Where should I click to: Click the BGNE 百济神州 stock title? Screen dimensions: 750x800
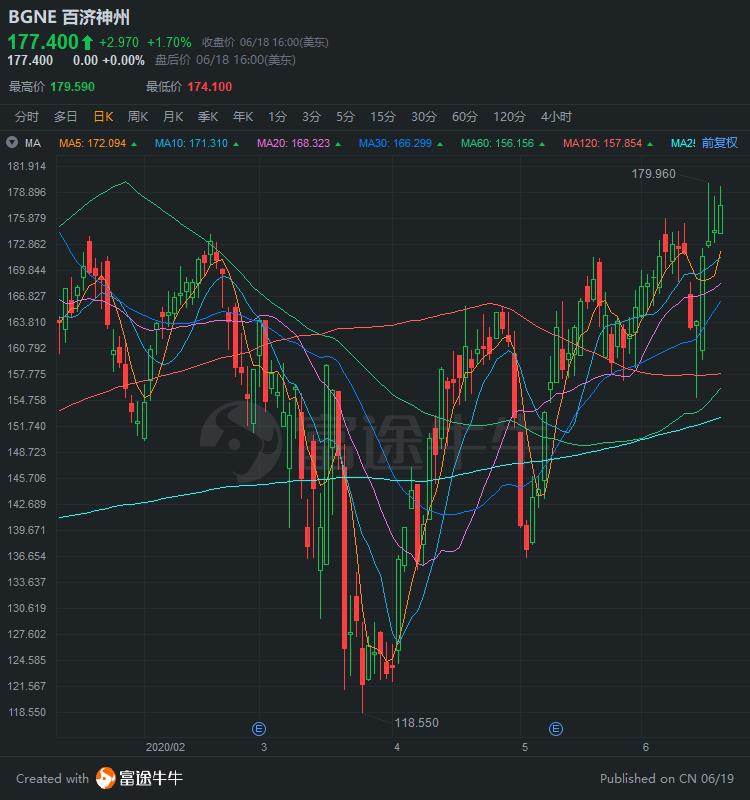click(69, 17)
